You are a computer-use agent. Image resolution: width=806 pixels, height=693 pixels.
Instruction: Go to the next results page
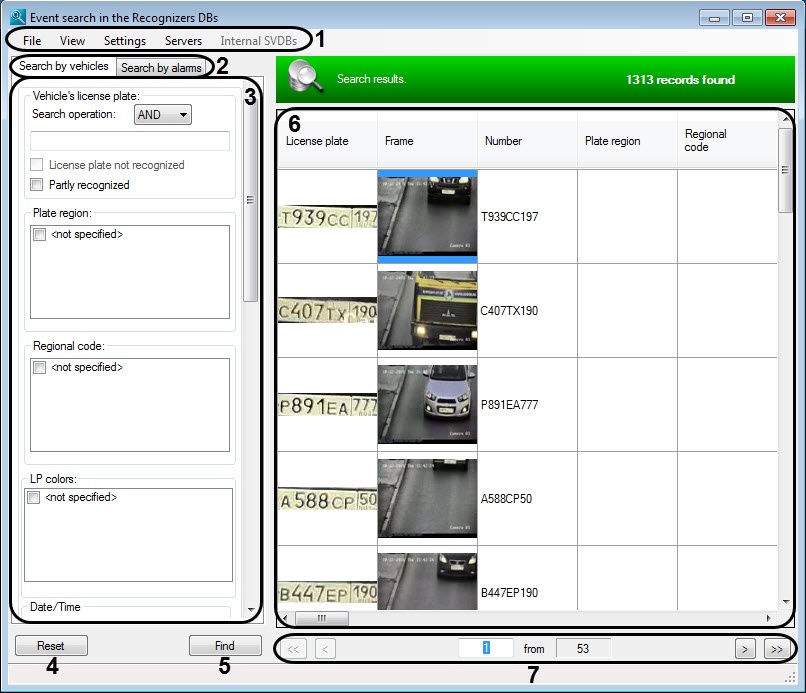click(x=744, y=648)
